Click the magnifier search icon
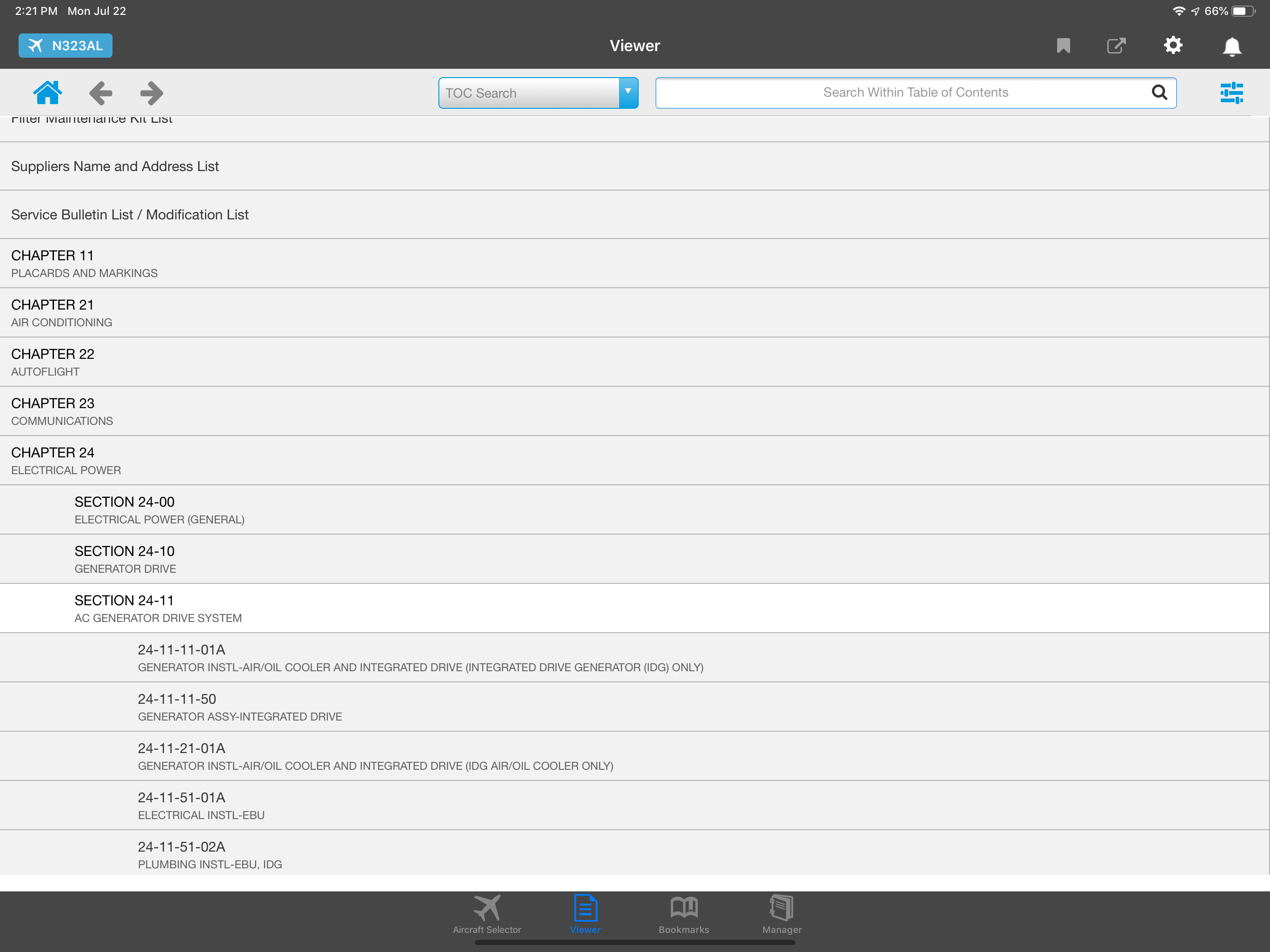The image size is (1270, 952). 1159,93
